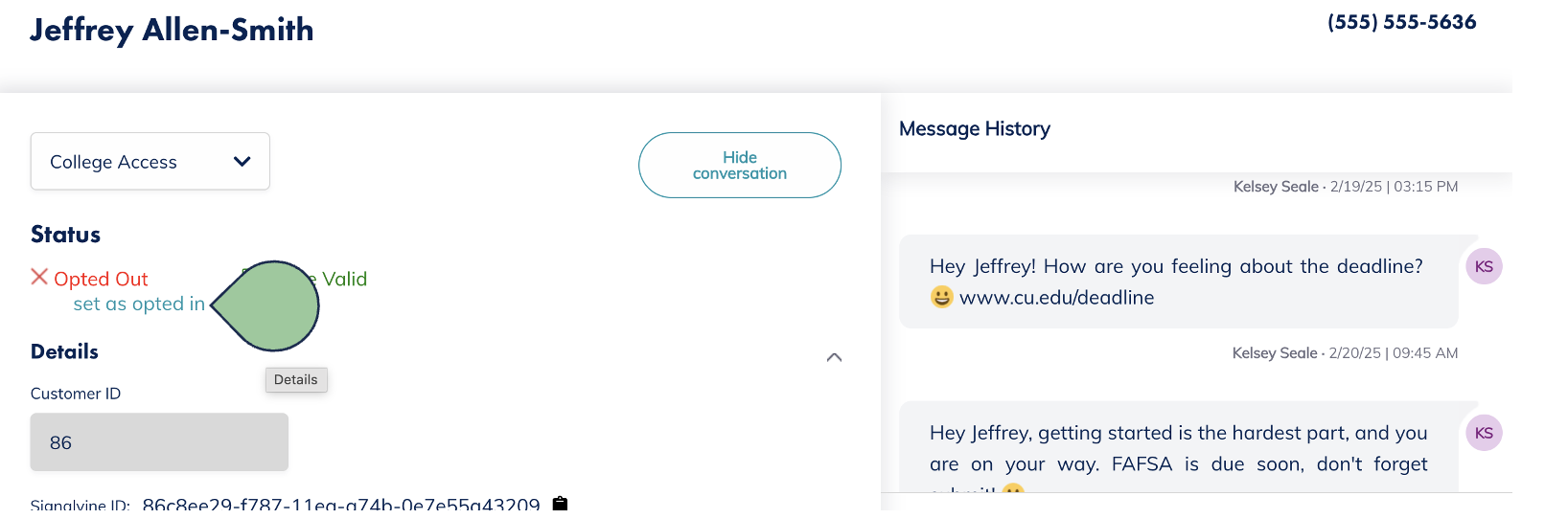Viewport: 1568px width, 519px height.
Task: Click the Valid phone status label
Action: pyautogui.click(x=344, y=279)
